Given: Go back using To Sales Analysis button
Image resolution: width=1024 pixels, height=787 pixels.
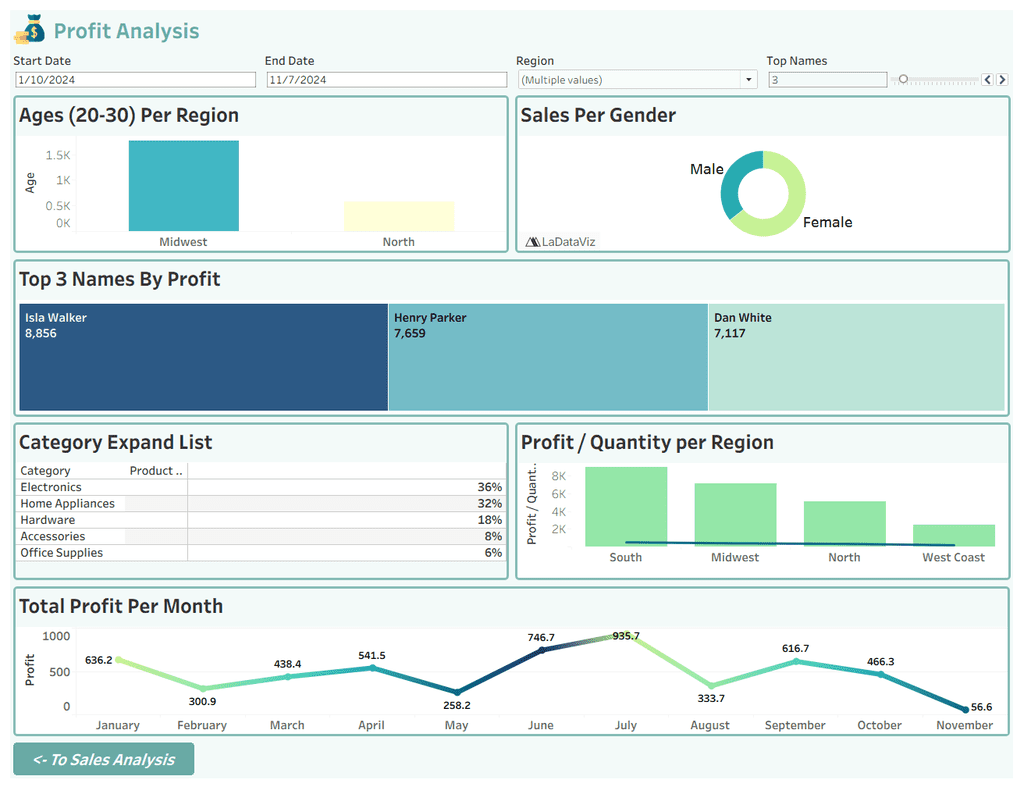Looking at the screenshot, I should click(104, 759).
